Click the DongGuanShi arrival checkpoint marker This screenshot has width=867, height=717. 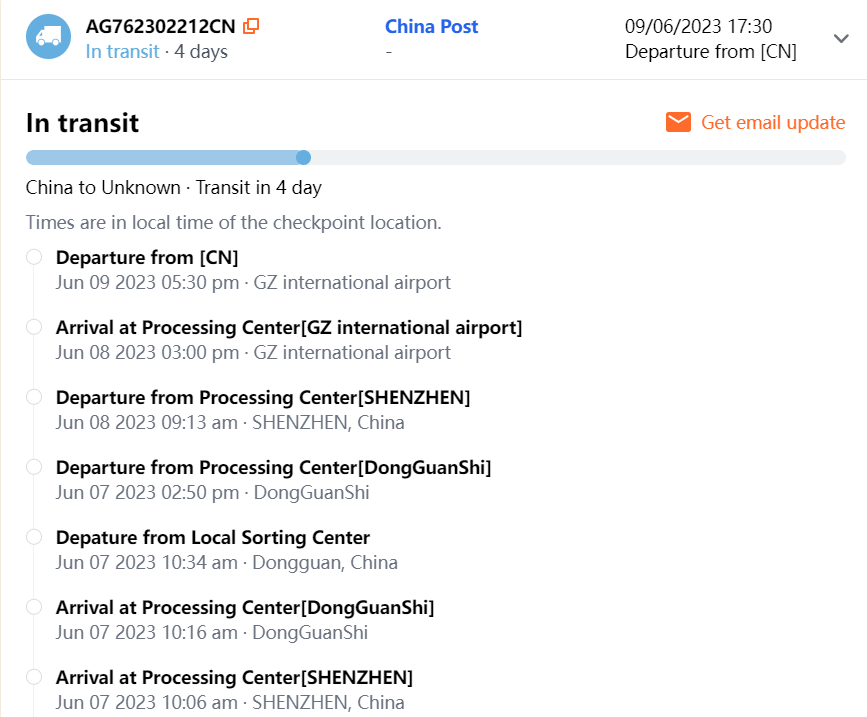click(x=34, y=607)
